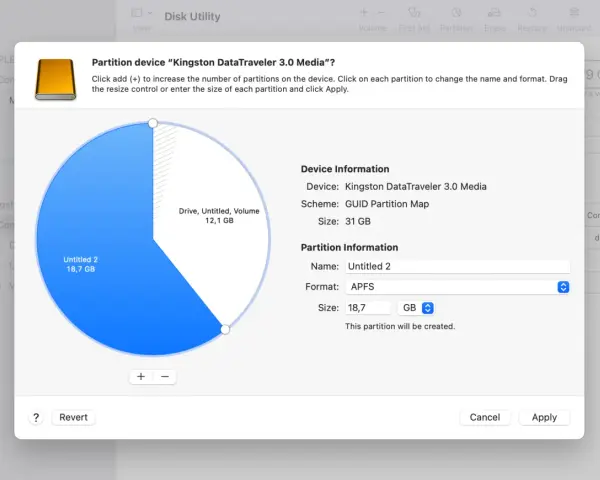Click the Disk Utility window title
The image size is (600, 480).
(192, 16)
